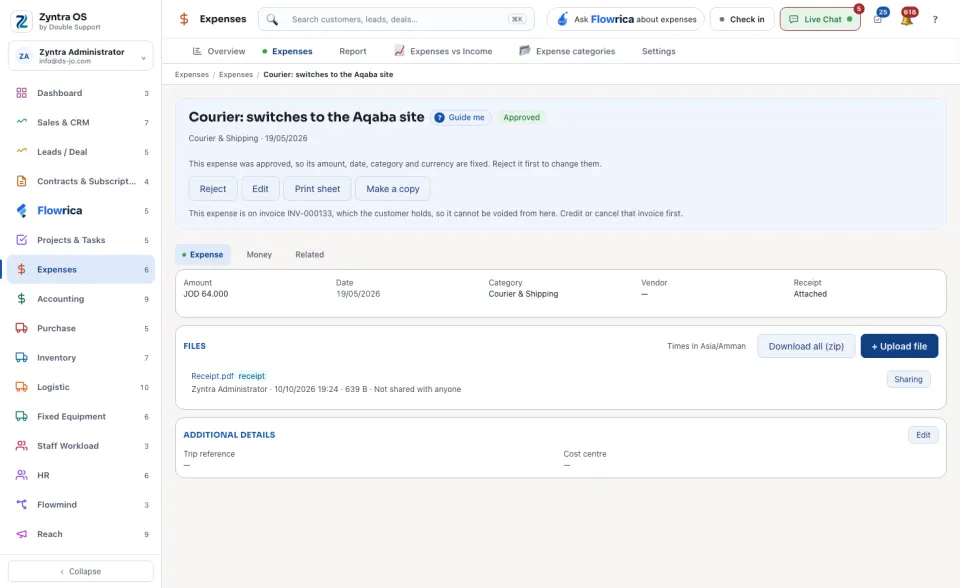This screenshot has width=960, height=588.
Task: Click the Sales & CRM chart icon
Action: pos(21,122)
